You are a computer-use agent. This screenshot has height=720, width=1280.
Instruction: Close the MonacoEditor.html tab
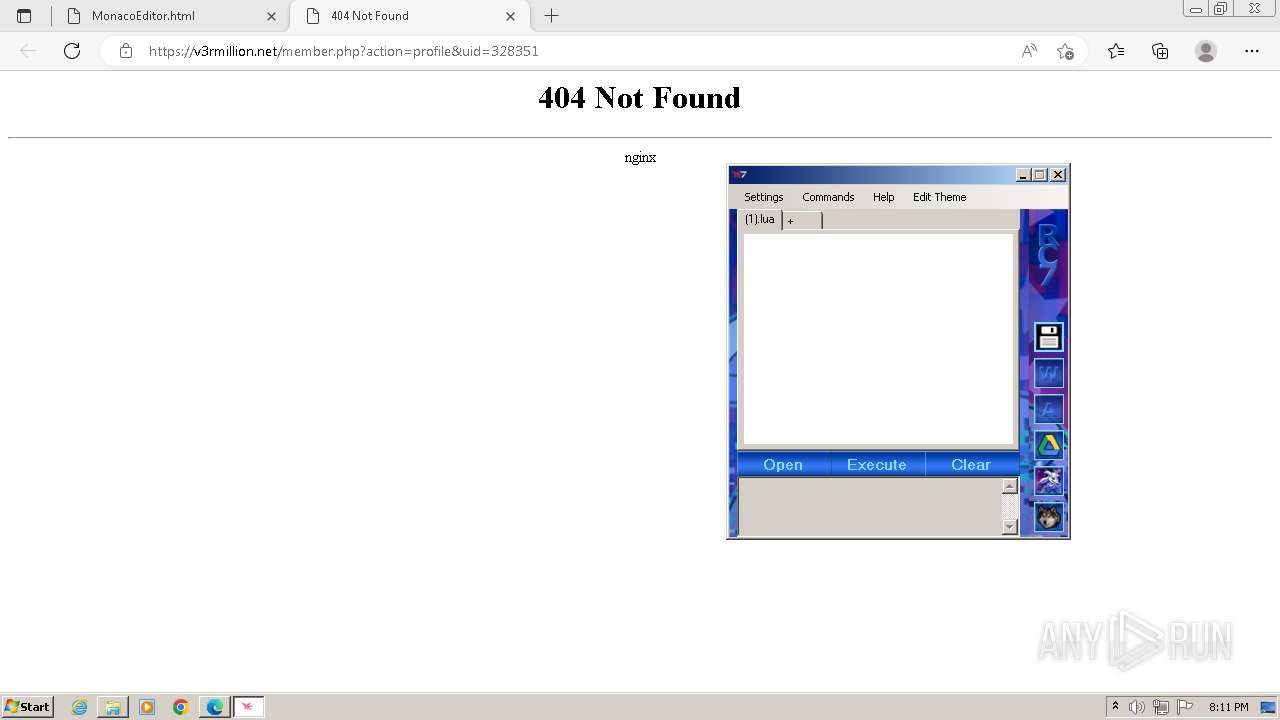[271, 16]
